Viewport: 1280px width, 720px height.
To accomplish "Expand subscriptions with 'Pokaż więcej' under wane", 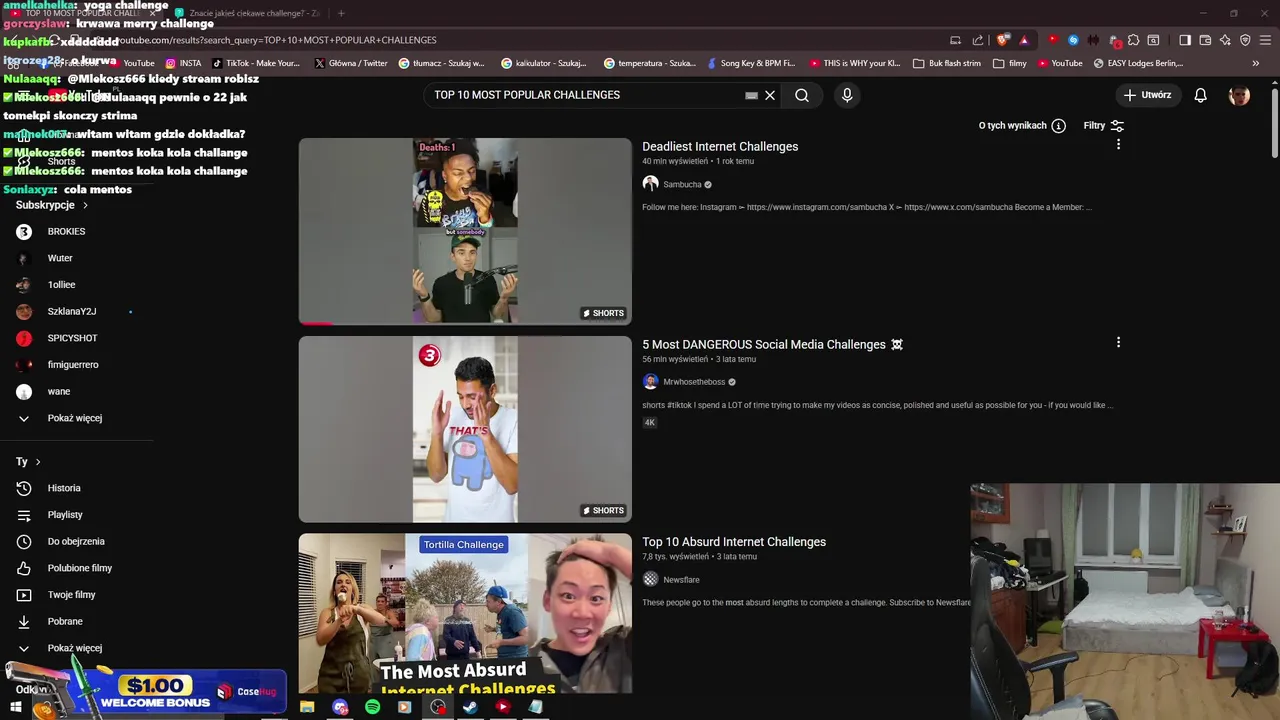I will coord(76,418).
